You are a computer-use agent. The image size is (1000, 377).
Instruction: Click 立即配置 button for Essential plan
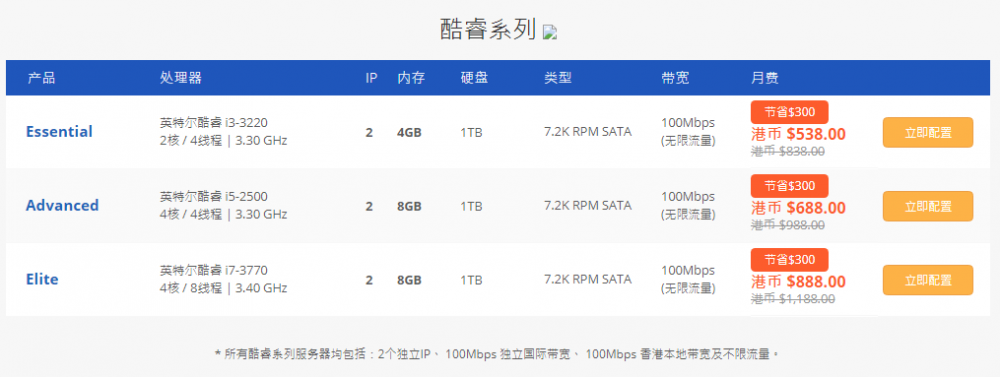(x=928, y=133)
